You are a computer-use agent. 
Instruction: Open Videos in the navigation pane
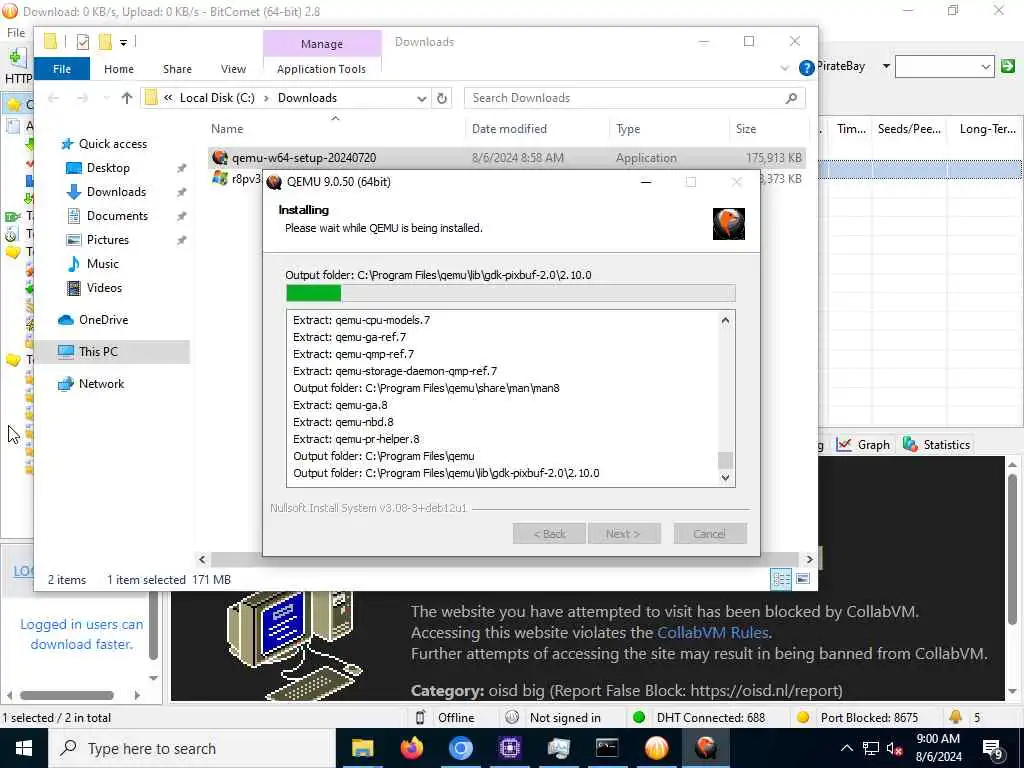tap(104, 287)
